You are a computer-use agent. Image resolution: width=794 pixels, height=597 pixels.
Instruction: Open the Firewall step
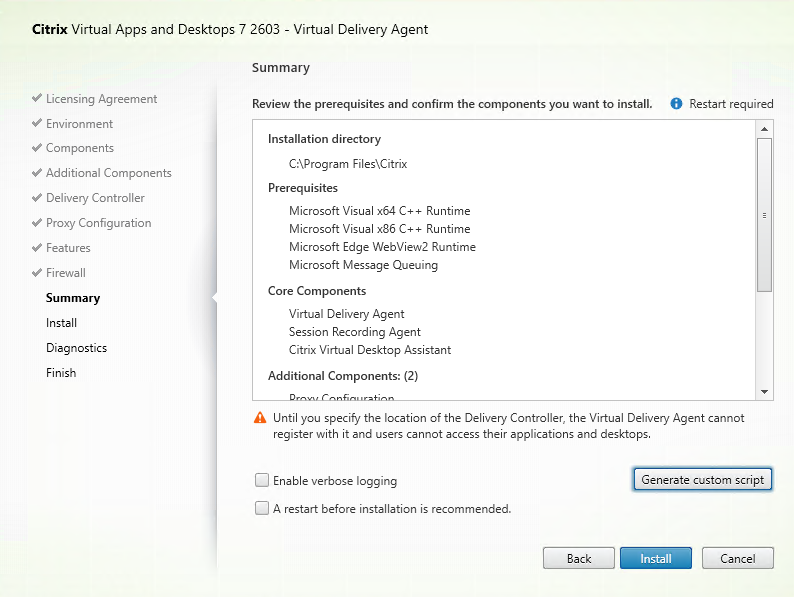(66, 272)
